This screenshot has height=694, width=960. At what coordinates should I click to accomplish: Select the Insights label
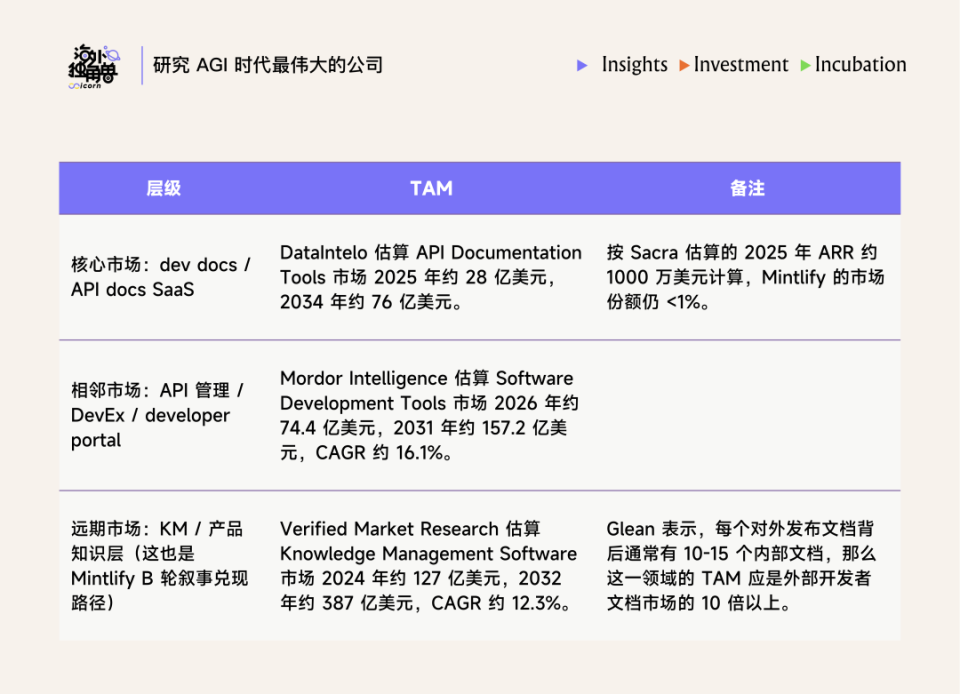634,64
